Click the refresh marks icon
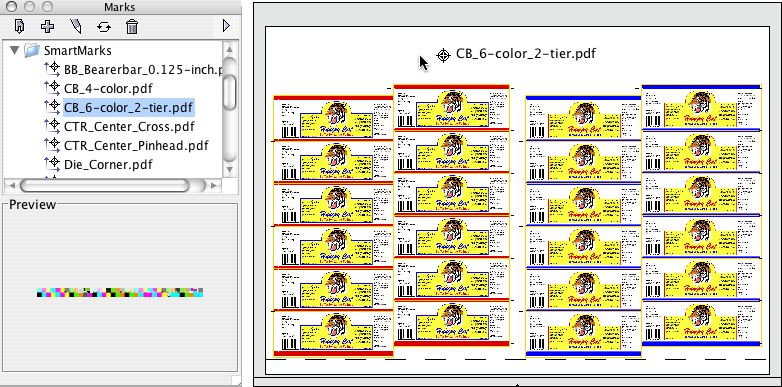The image size is (782, 387). tap(103, 26)
